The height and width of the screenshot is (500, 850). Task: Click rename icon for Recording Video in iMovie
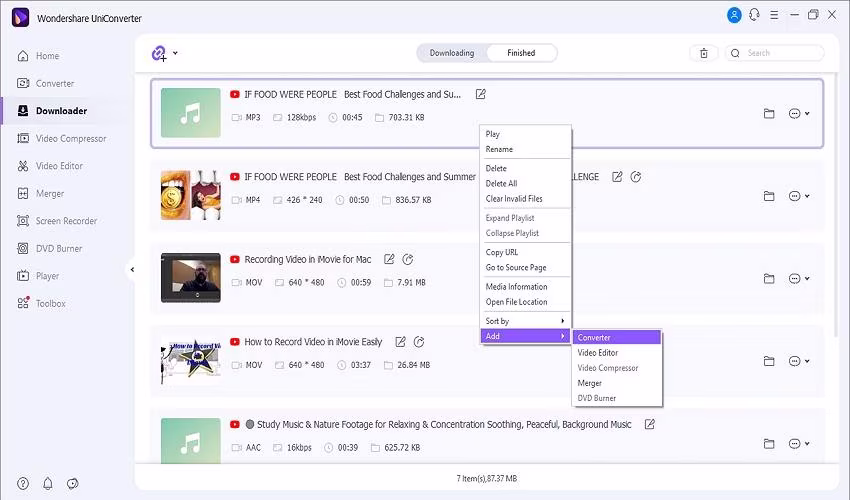pyautogui.click(x=389, y=259)
